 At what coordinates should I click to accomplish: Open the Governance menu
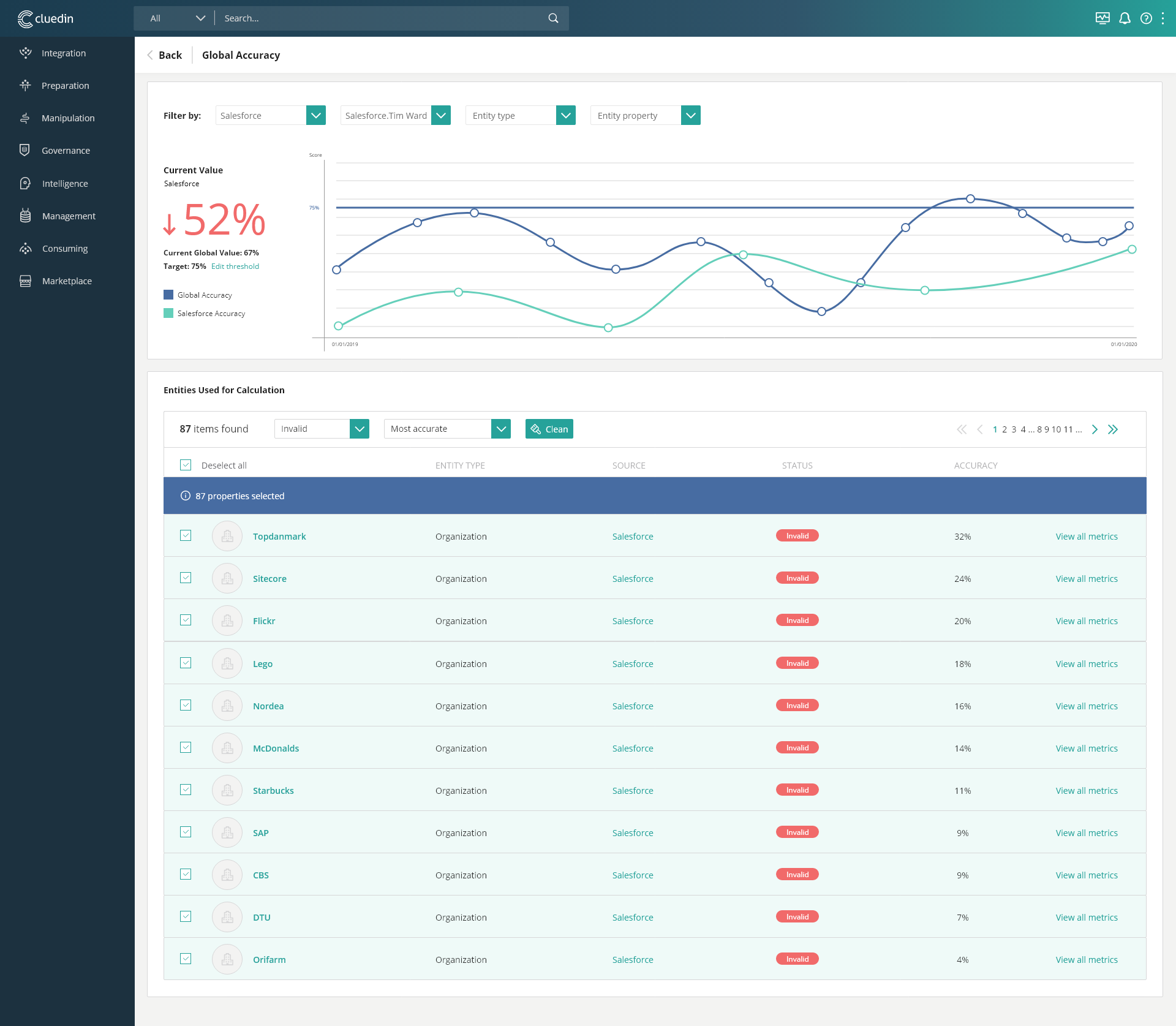click(66, 151)
